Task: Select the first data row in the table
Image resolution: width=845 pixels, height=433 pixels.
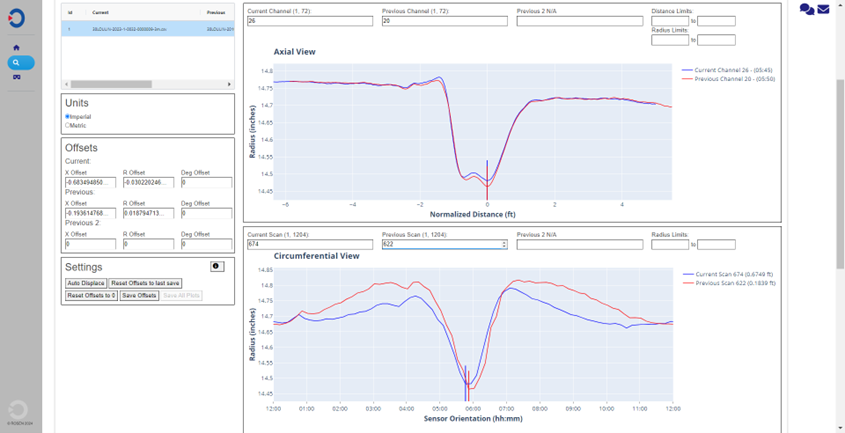Action: pos(148,29)
